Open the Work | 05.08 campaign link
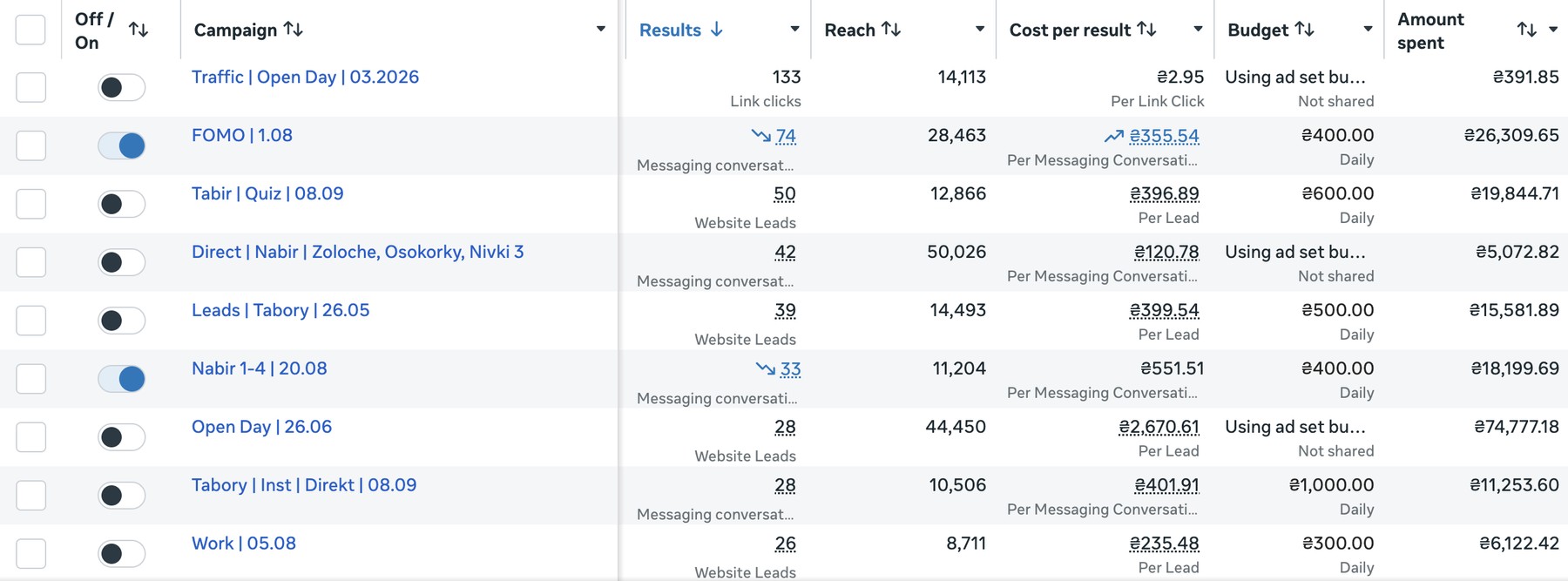 244,544
